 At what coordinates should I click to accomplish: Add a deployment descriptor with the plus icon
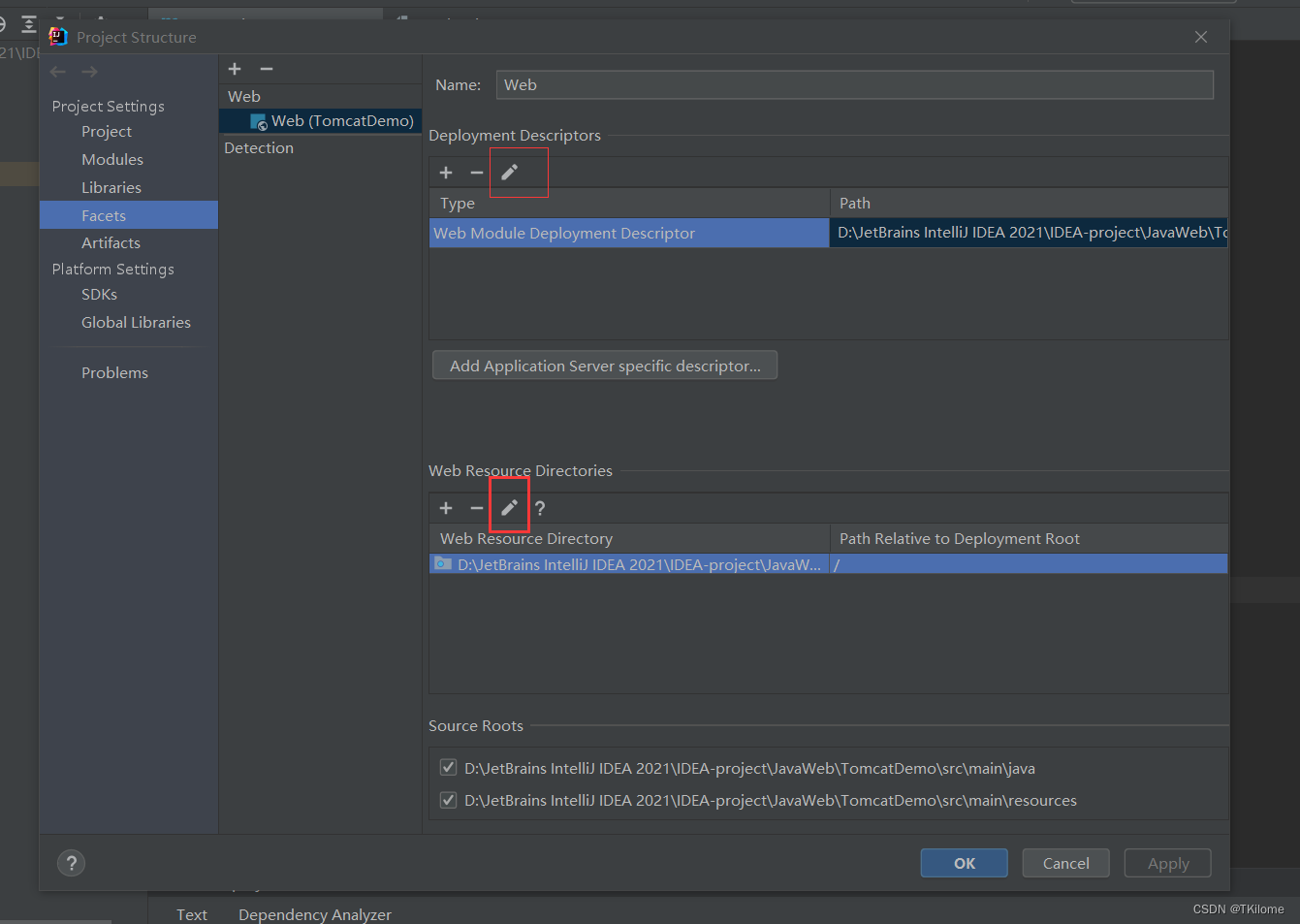[446, 173]
